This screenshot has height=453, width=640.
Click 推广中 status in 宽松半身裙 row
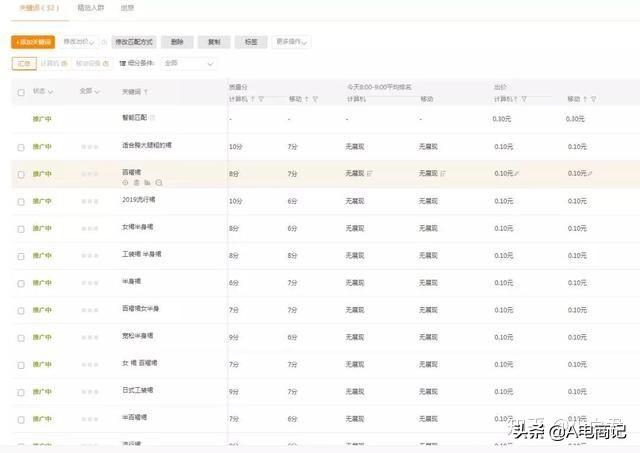[42, 338]
